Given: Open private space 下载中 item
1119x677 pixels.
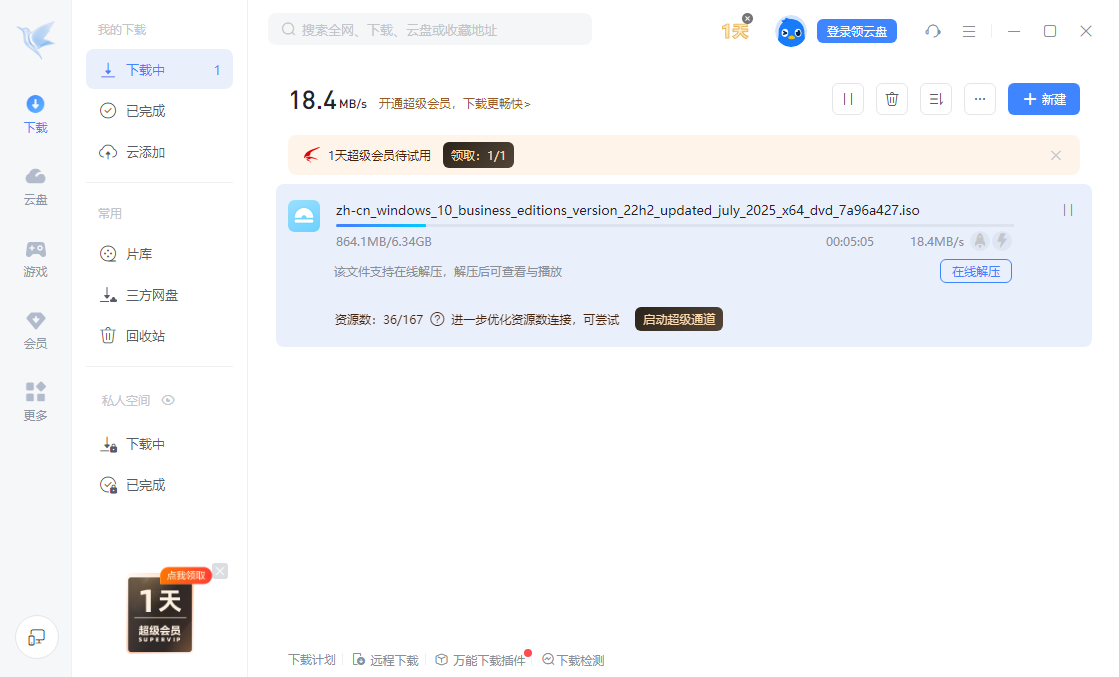Looking at the screenshot, I should click(x=159, y=444).
